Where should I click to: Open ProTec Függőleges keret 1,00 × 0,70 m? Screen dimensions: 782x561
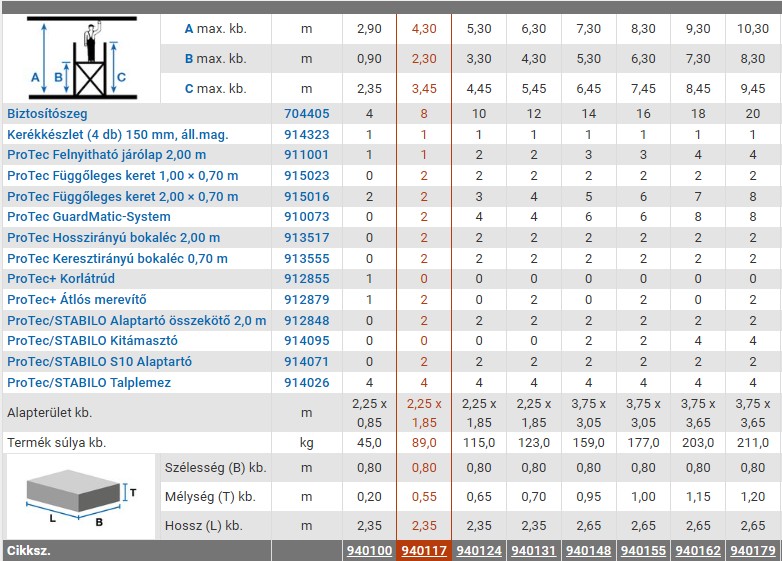122,176
